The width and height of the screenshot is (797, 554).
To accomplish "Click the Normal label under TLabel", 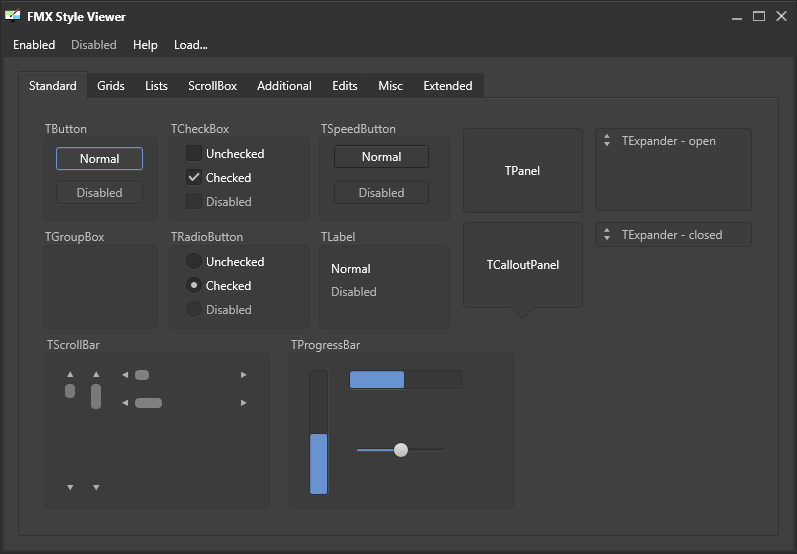I will pyautogui.click(x=351, y=268).
